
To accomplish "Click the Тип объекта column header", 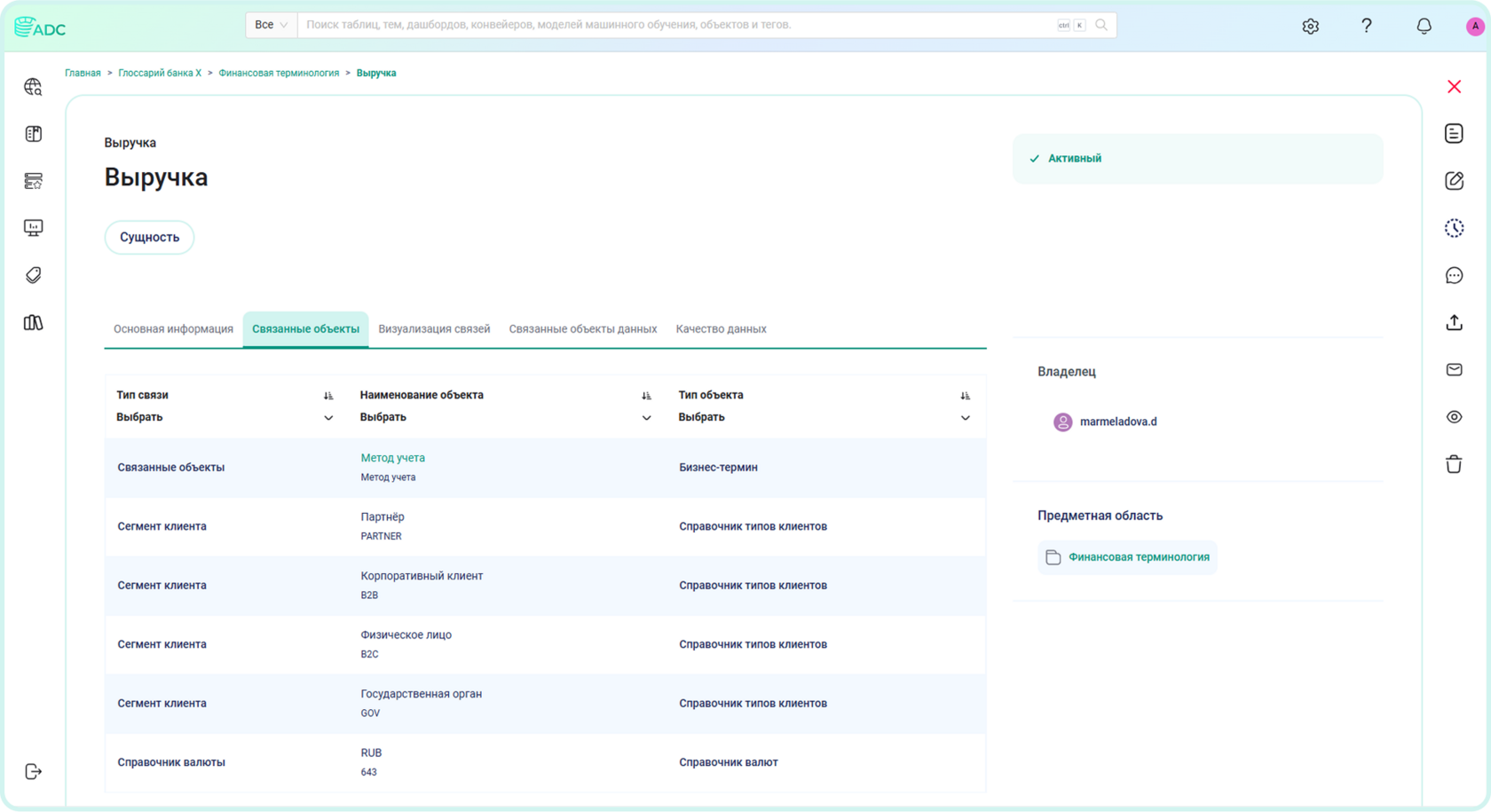I will coord(711,396).
